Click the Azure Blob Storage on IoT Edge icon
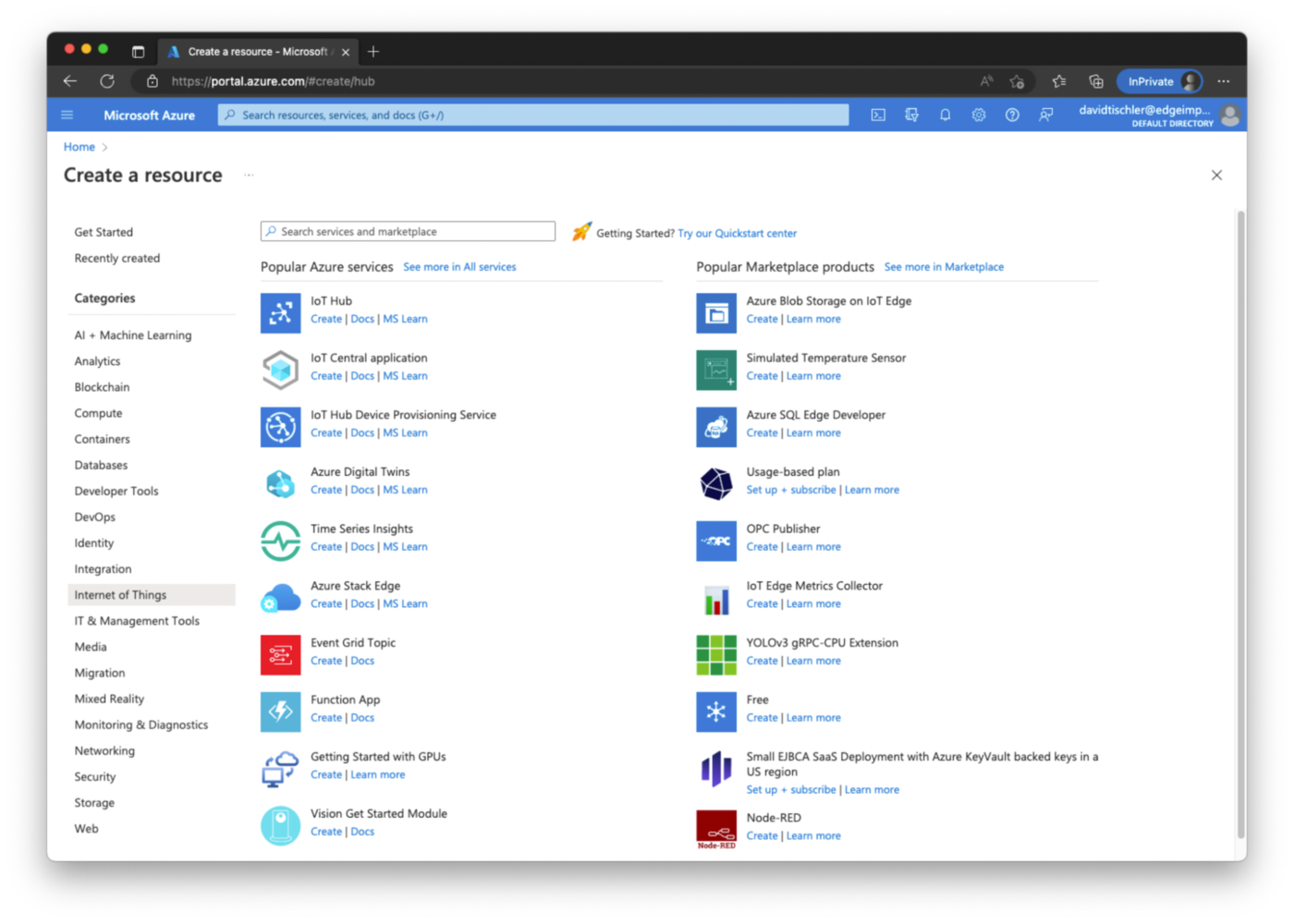Image resolution: width=1294 pixels, height=924 pixels. tap(716, 312)
